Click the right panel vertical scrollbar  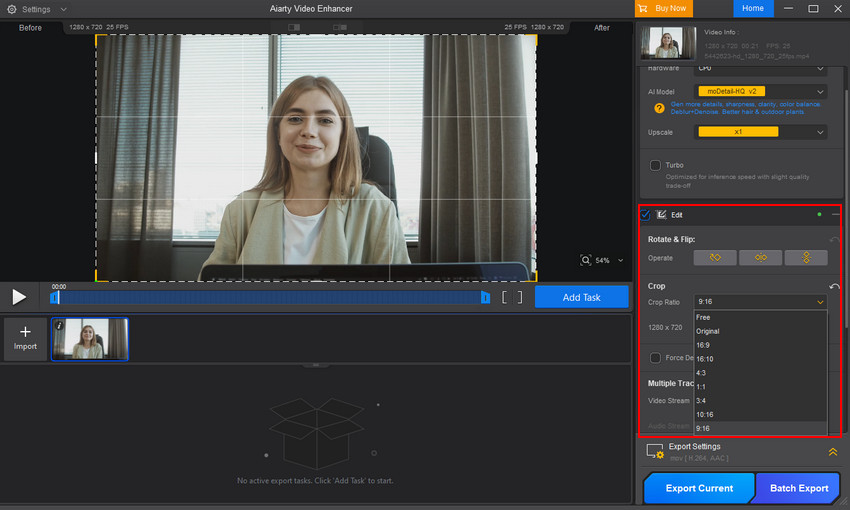click(846, 209)
